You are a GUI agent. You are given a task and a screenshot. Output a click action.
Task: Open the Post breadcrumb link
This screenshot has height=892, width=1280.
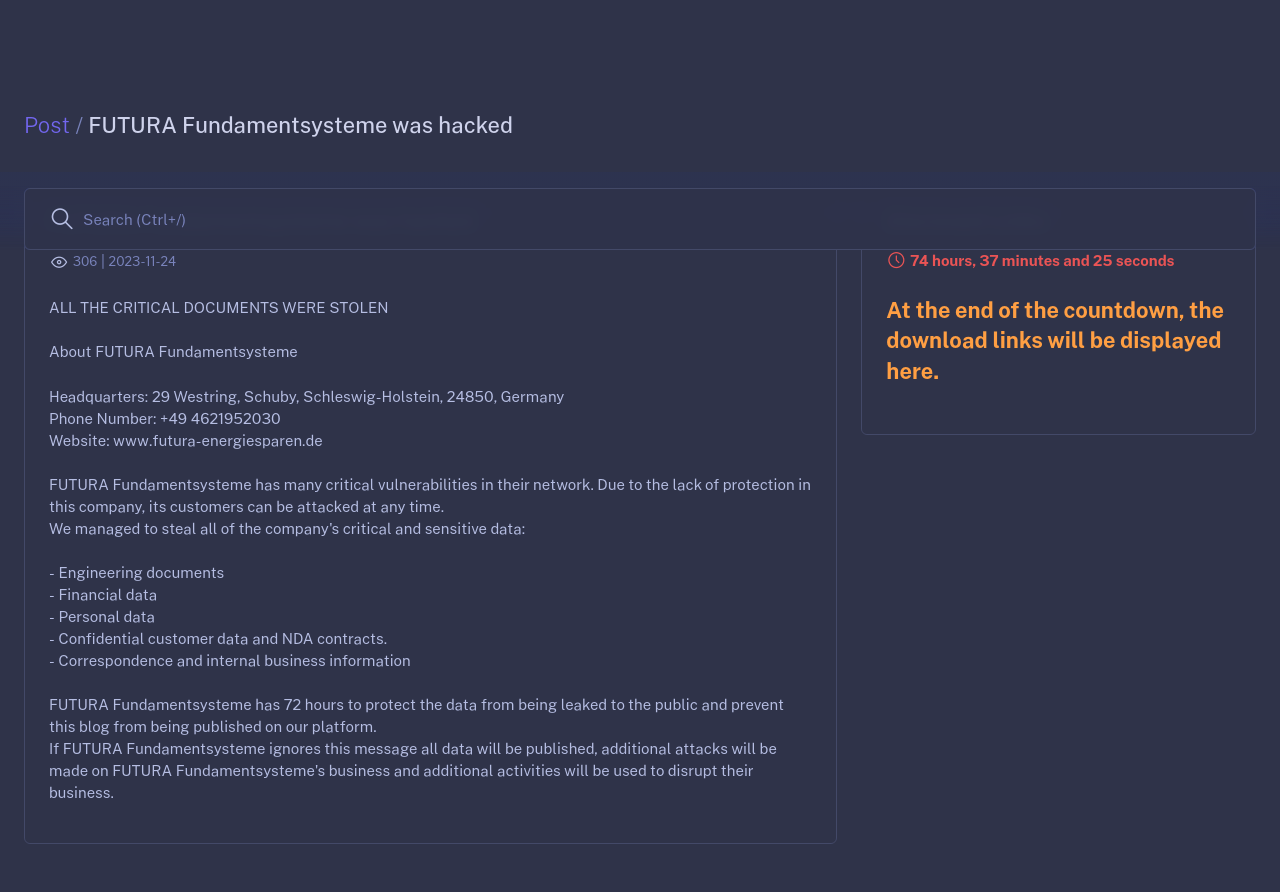tap(47, 125)
